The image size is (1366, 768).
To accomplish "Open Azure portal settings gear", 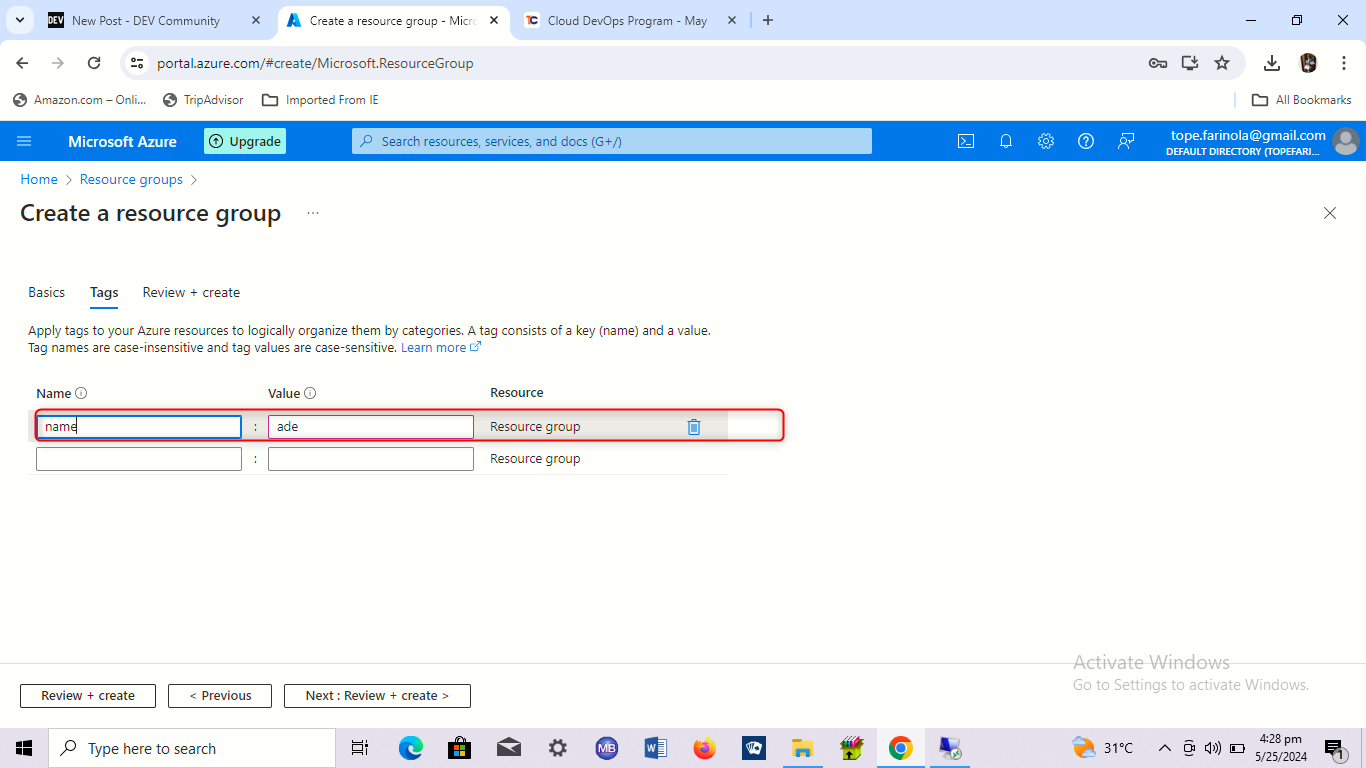I will pyautogui.click(x=1046, y=141).
